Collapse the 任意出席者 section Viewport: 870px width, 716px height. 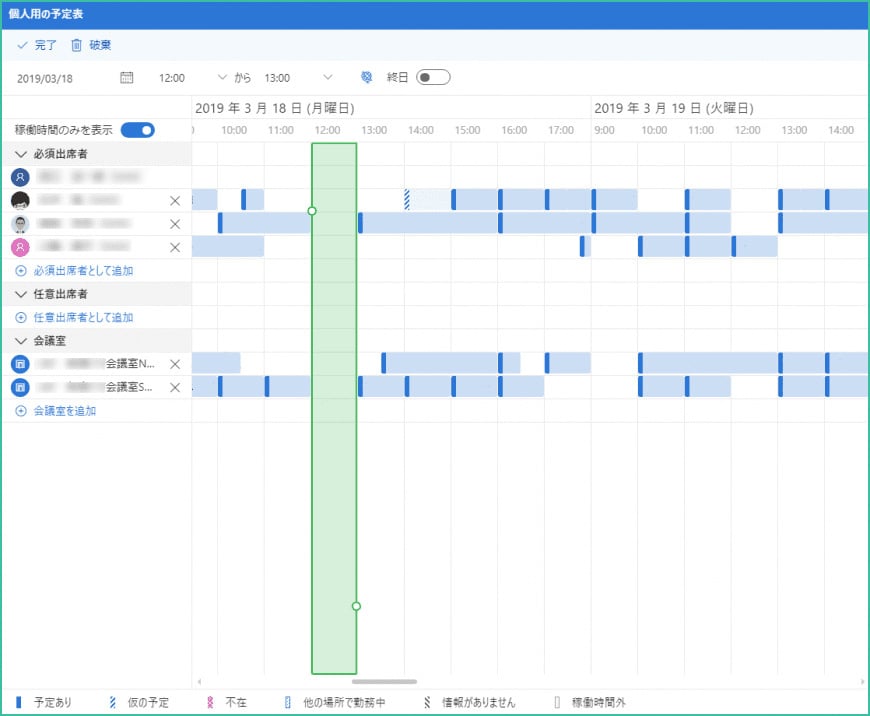(21, 294)
